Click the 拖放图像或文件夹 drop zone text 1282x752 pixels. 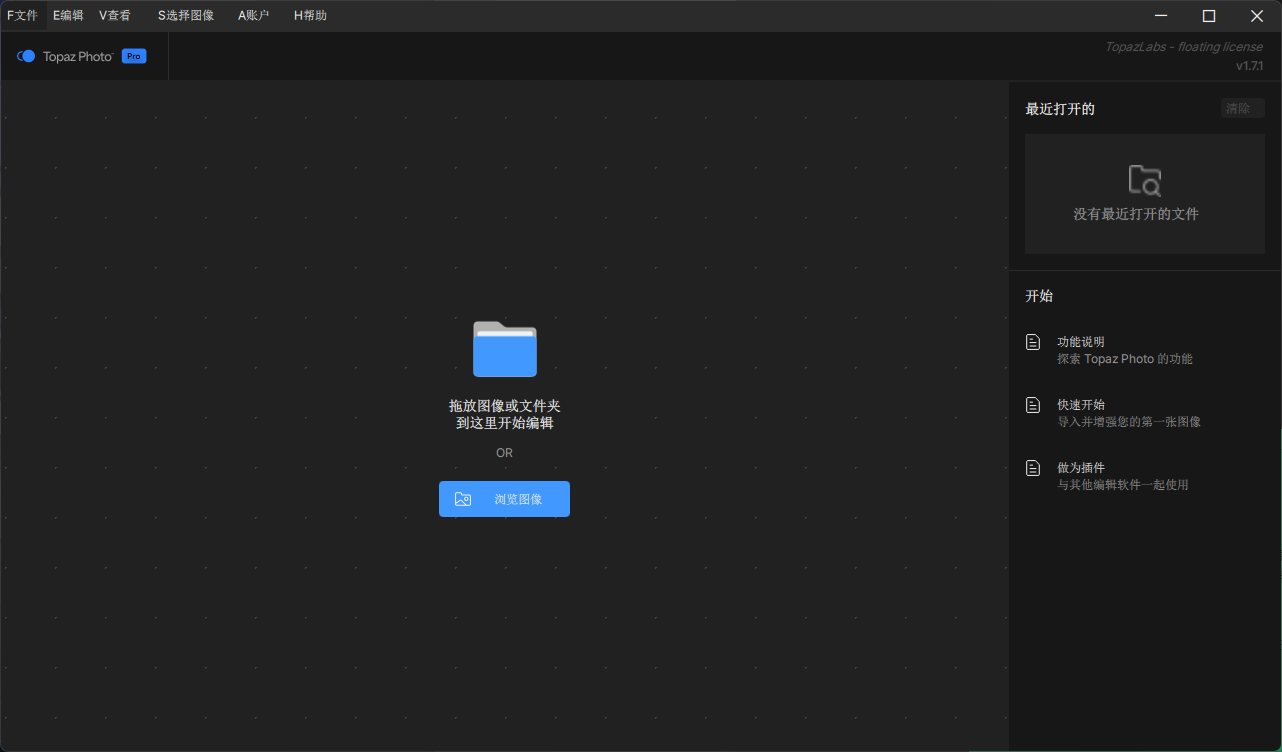(x=504, y=414)
